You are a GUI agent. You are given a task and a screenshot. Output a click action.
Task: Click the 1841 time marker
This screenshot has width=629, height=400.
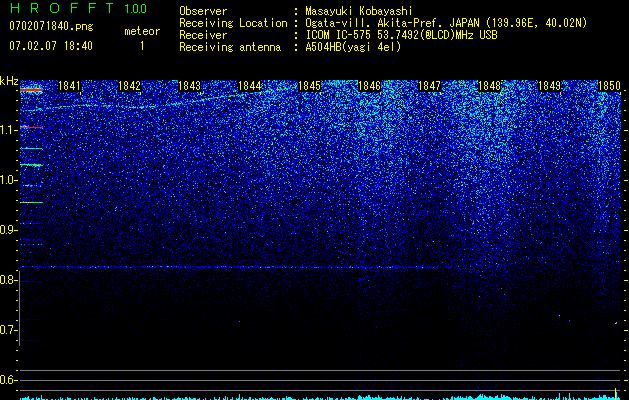tap(69, 86)
